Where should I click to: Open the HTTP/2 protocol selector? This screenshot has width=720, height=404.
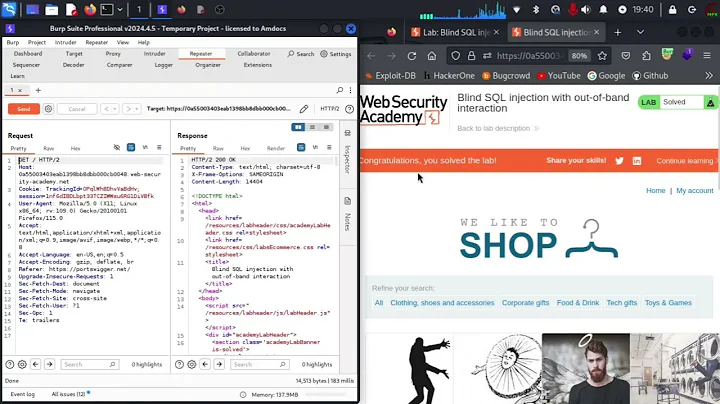tap(329, 109)
